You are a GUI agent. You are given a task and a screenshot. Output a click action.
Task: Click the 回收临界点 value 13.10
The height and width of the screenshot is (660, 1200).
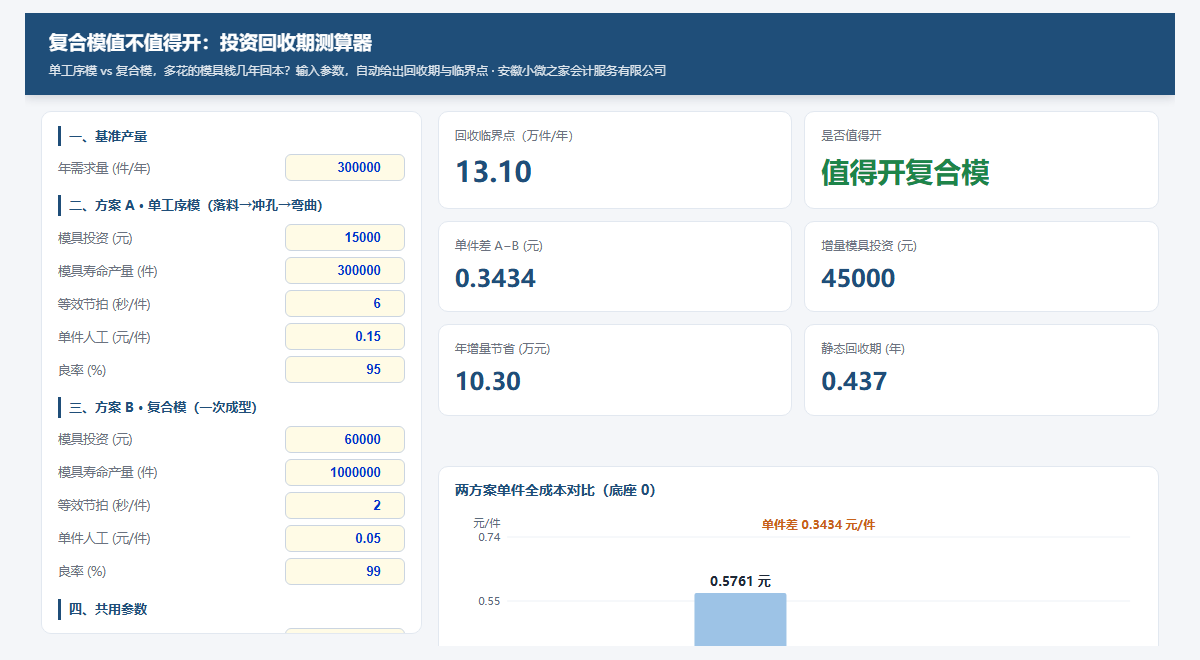493,172
